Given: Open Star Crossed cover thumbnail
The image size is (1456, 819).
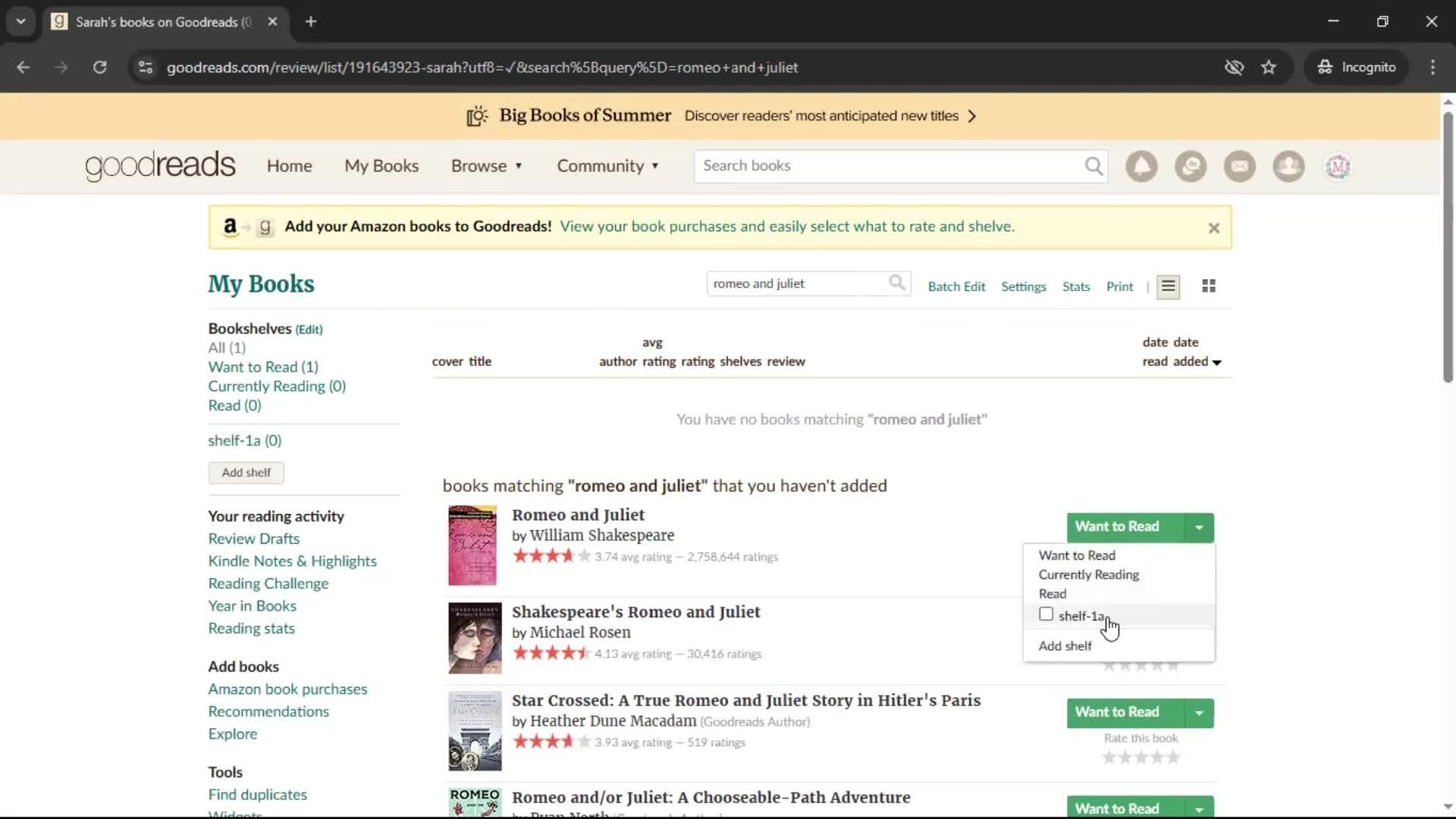Looking at the screenshot, I should pyautogui.click(x=475, y=731).
